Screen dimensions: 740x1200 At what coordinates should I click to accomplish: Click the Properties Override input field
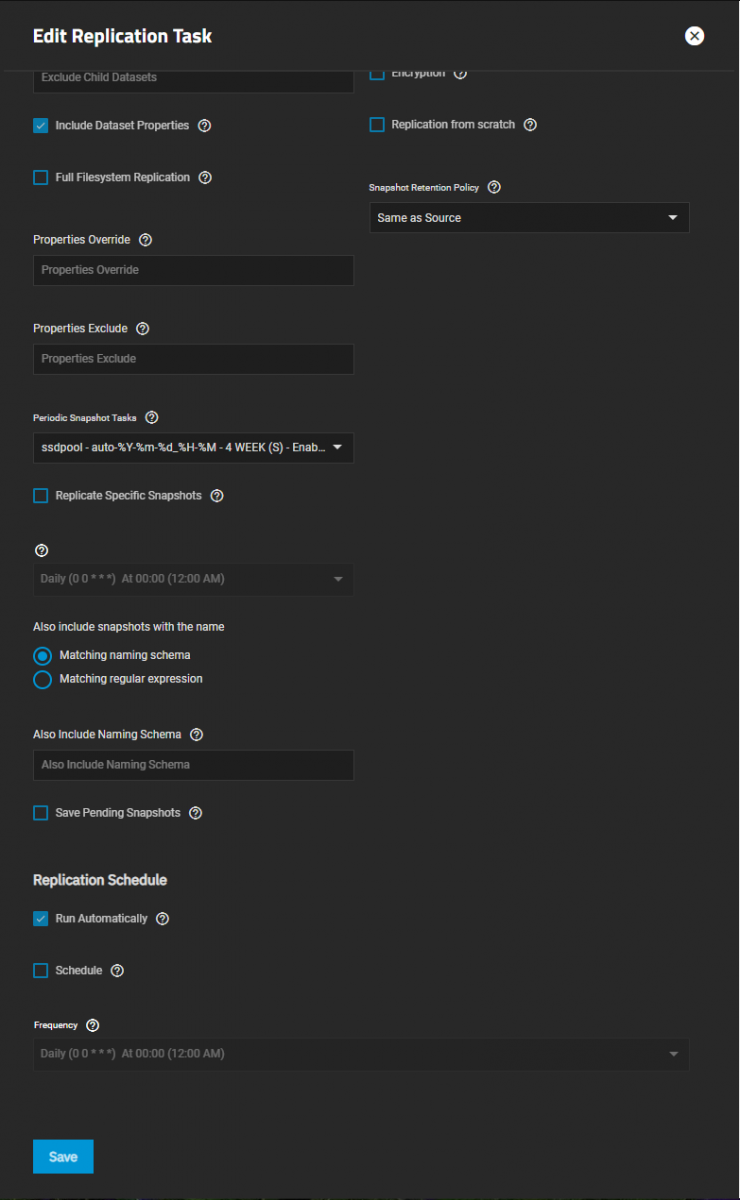pyautogui.click(x=193, y=270)
